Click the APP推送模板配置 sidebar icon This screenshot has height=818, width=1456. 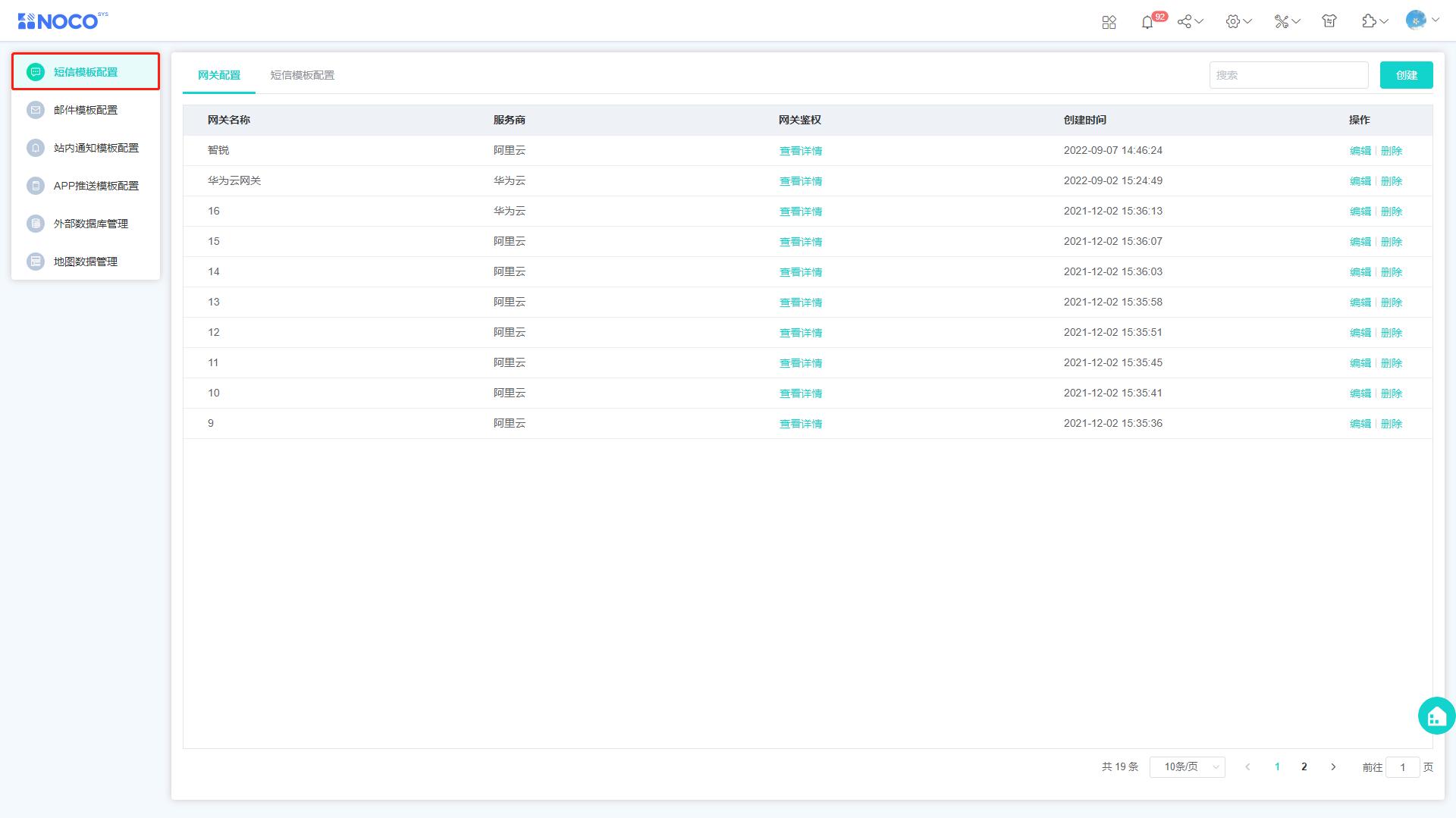[36, 186]
